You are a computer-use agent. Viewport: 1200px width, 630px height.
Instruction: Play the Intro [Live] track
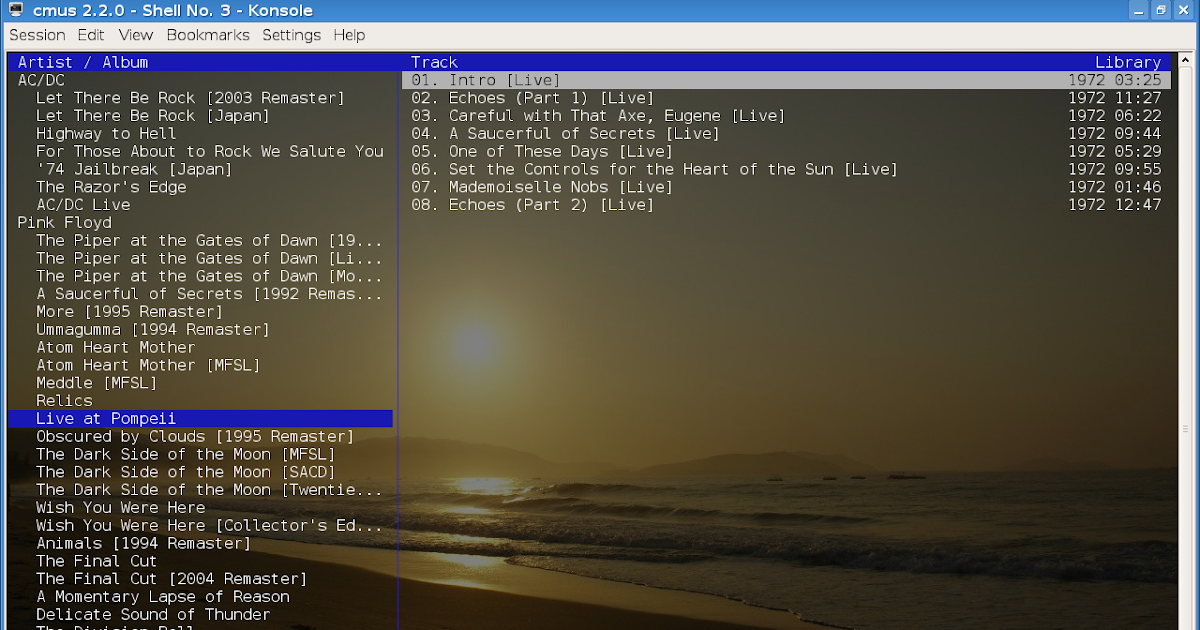[x=486, y=80]
